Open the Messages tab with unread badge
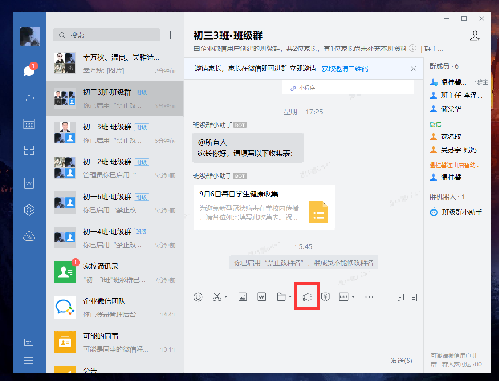Viewport: 500px width, 381px height. pyautogui.click(x=29, y=70)
